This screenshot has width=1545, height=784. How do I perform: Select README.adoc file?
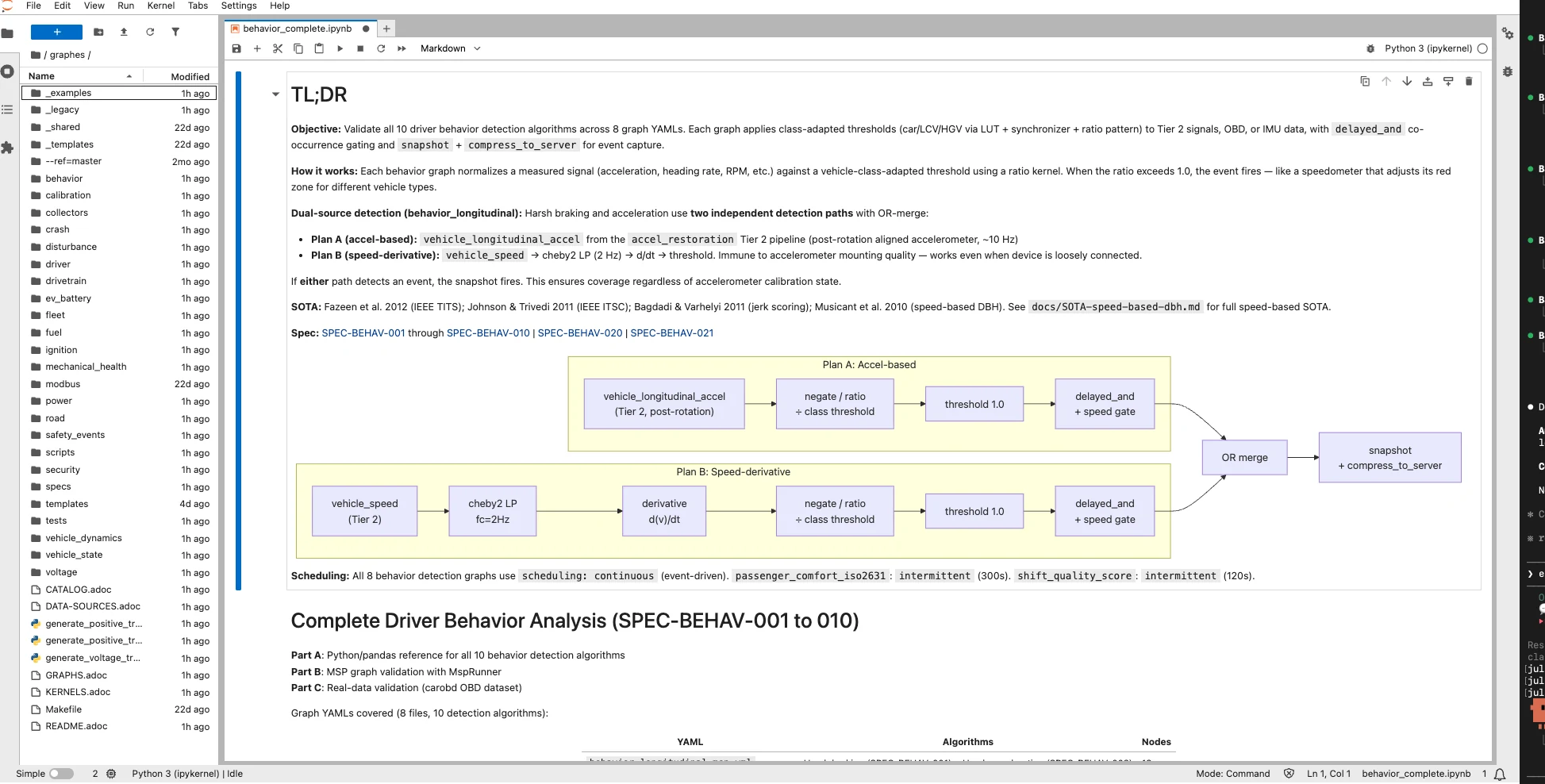click(x=119, y=726)
